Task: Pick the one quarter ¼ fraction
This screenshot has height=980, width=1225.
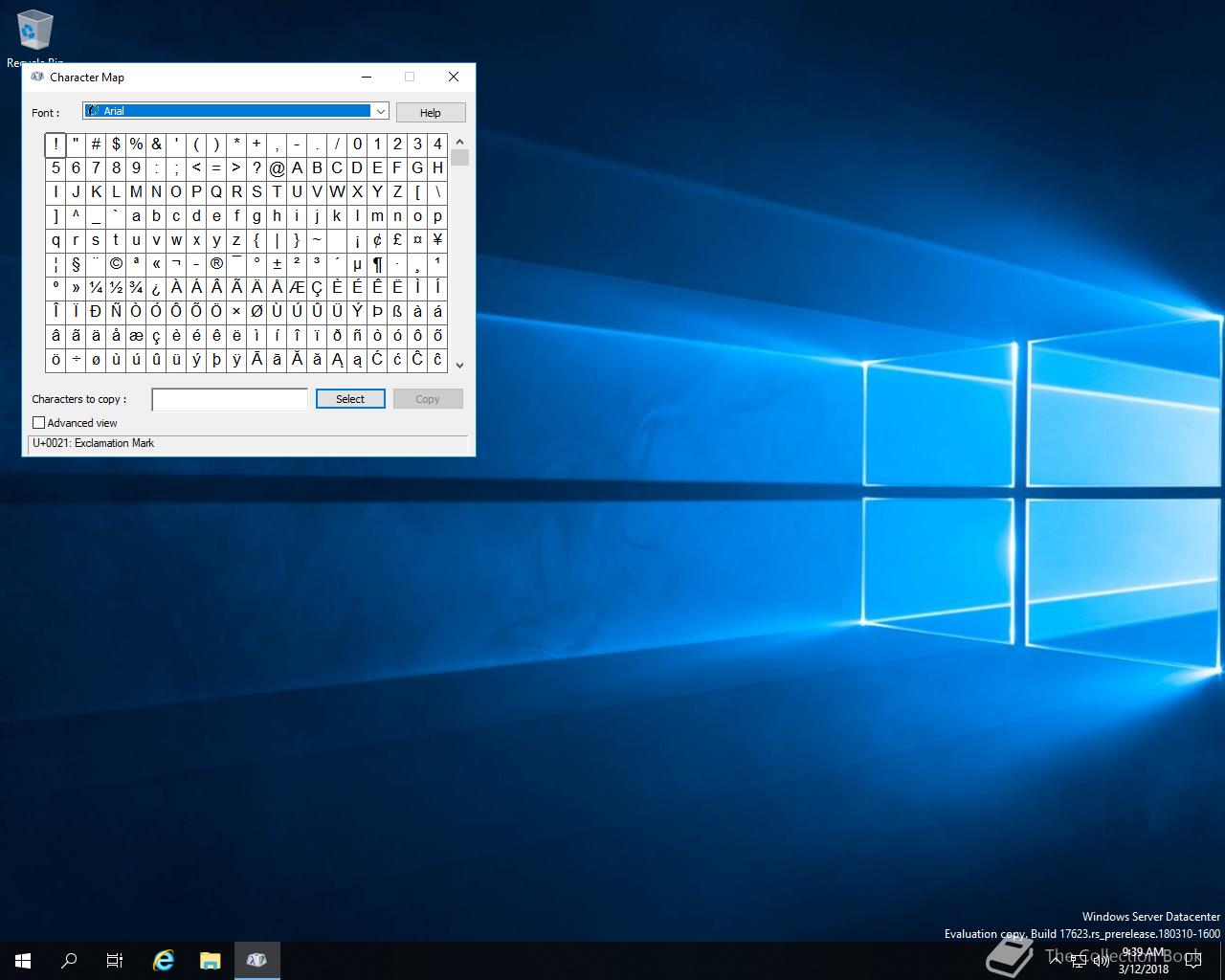Action: (x=96, y=287)
